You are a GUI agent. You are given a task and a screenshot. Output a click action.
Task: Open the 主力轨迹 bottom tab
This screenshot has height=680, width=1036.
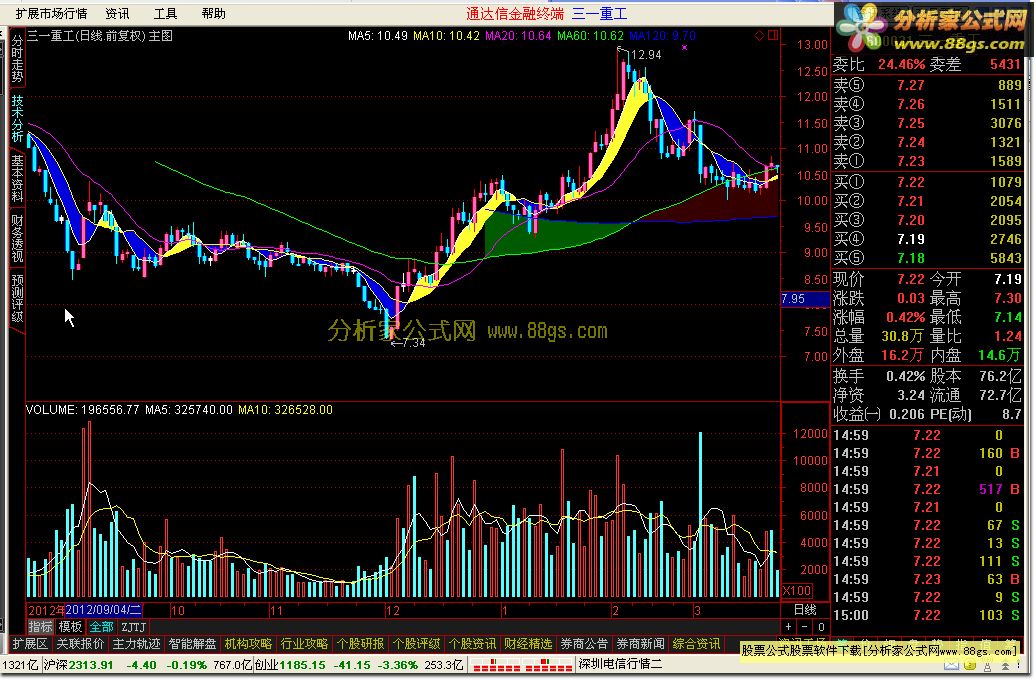(x=136, y=643)
